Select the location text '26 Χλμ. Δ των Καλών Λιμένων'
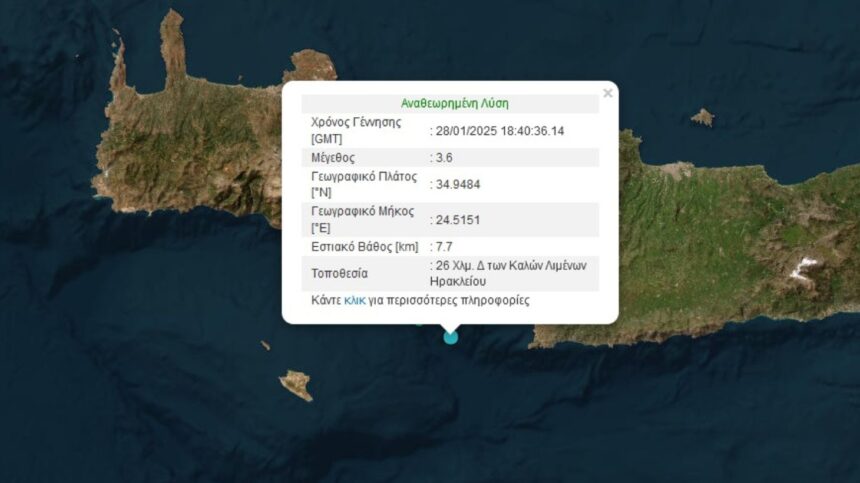 pyautogui.click(x=511, y=265)
